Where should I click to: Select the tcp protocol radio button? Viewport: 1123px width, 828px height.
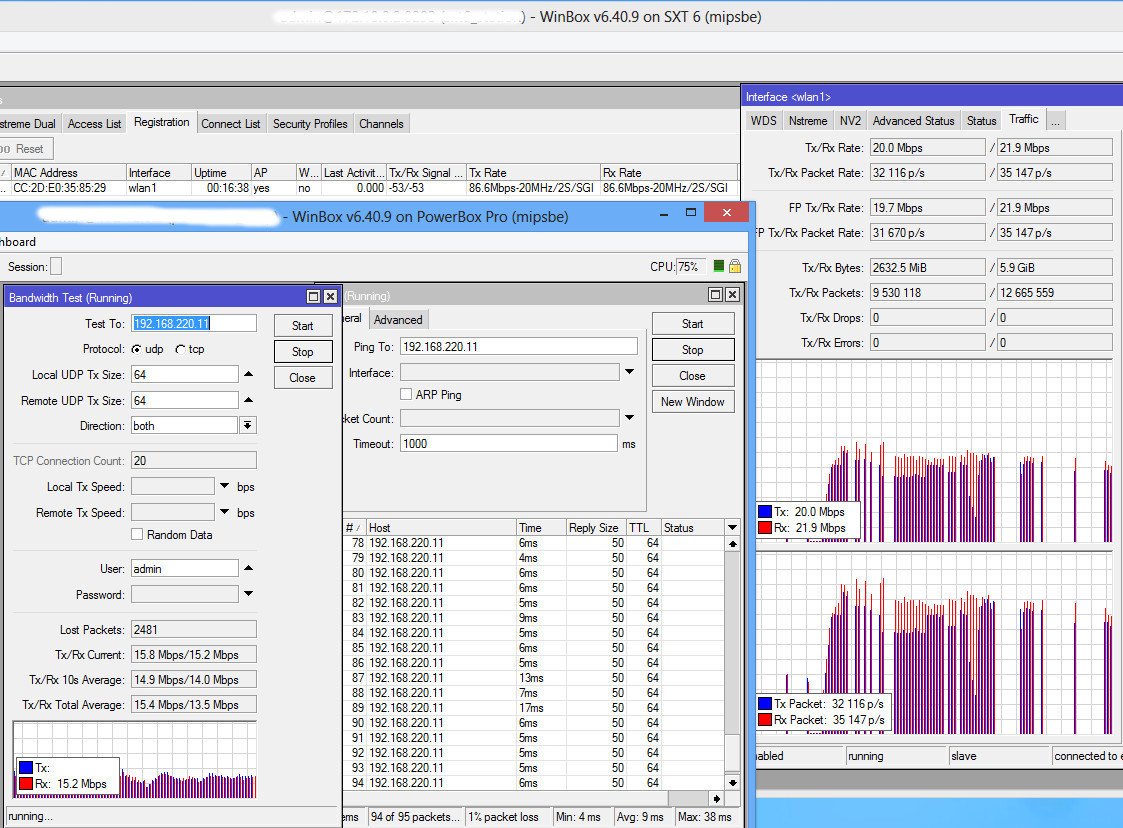(180, 350)
